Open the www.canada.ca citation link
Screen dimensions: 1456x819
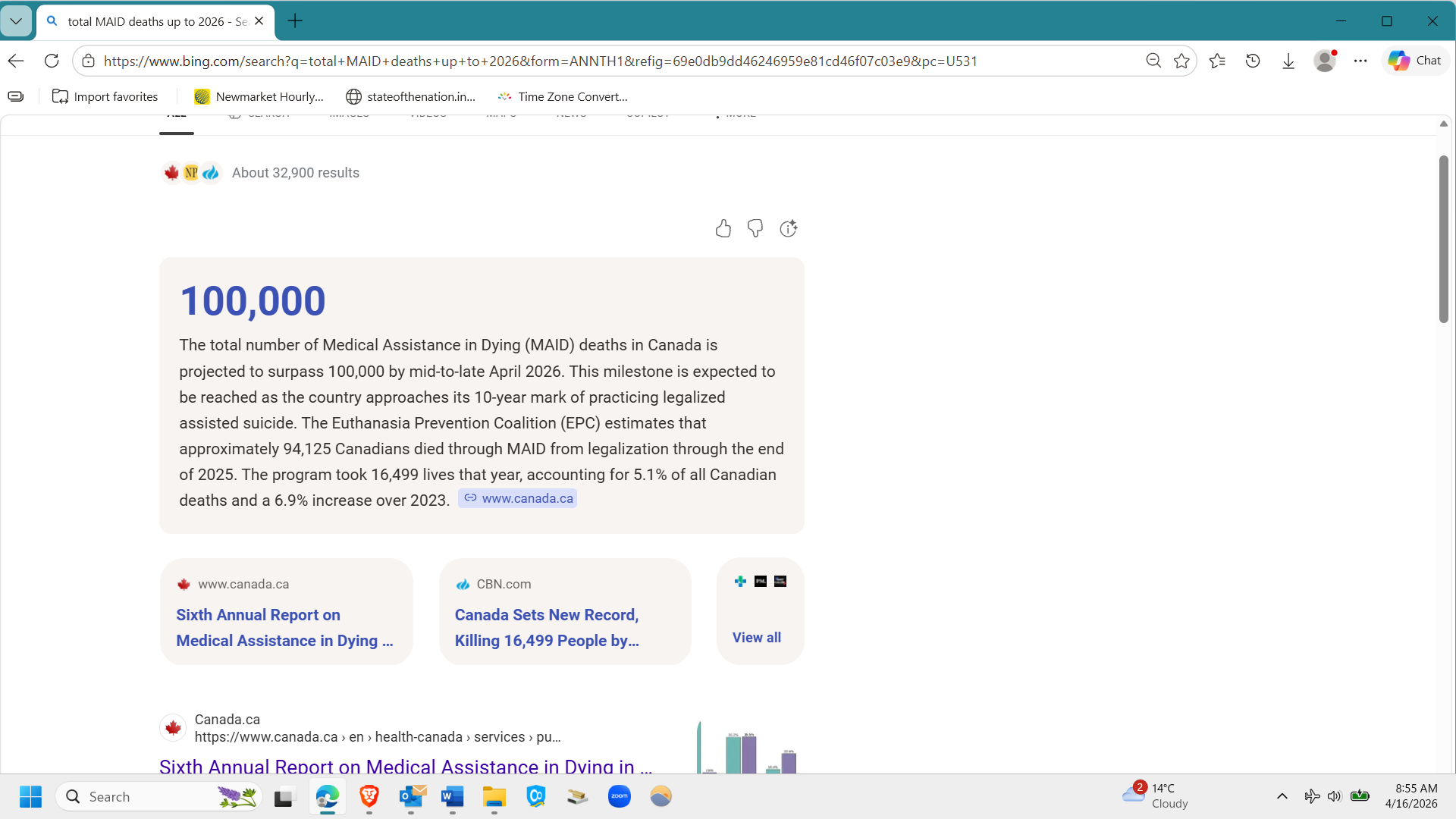[x=518, y=498]
